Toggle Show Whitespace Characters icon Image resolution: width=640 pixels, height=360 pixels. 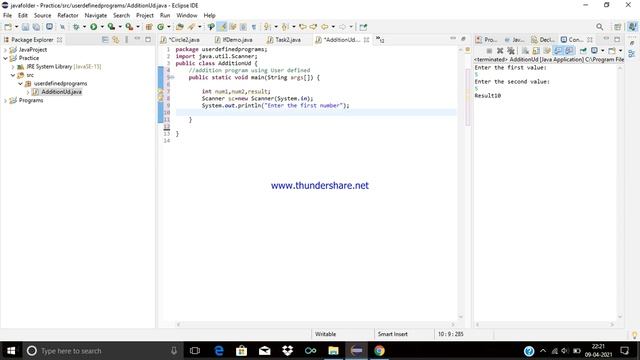pos(254,27)
